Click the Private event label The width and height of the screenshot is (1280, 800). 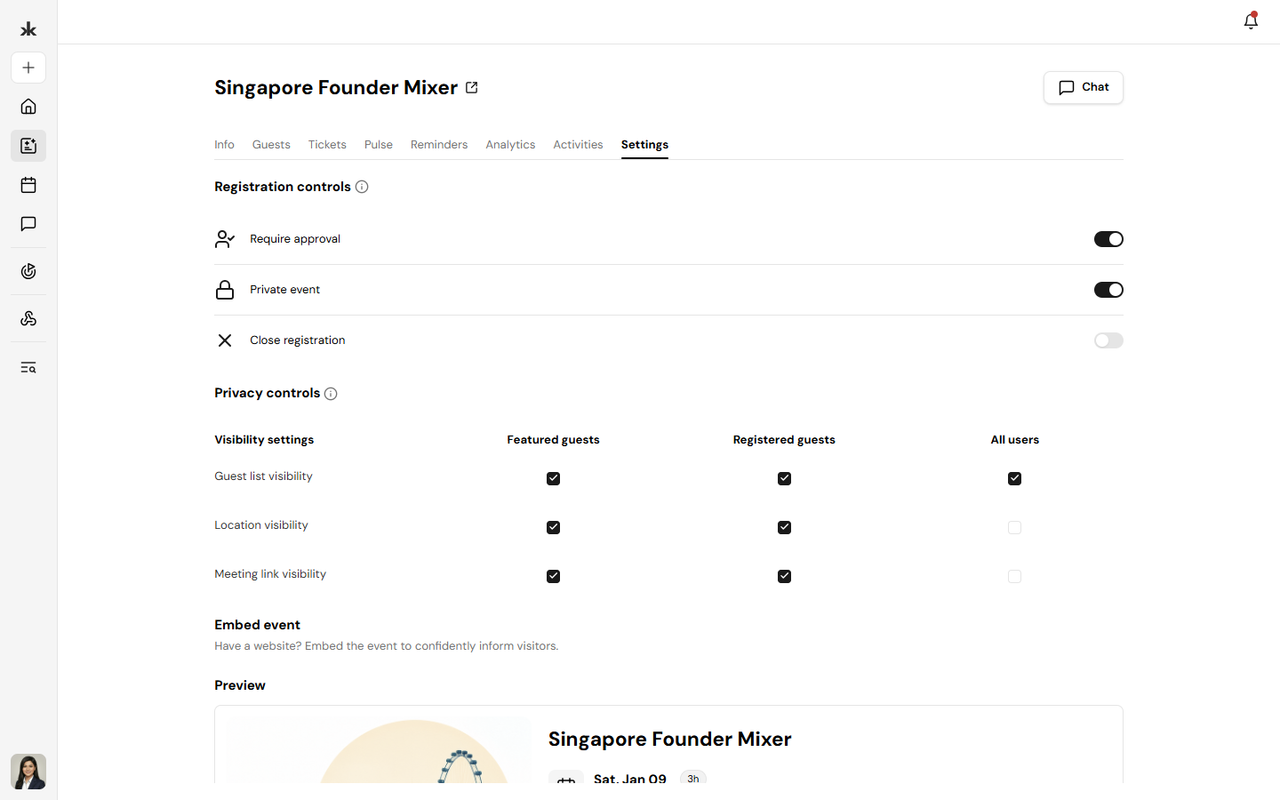point(285,290)
